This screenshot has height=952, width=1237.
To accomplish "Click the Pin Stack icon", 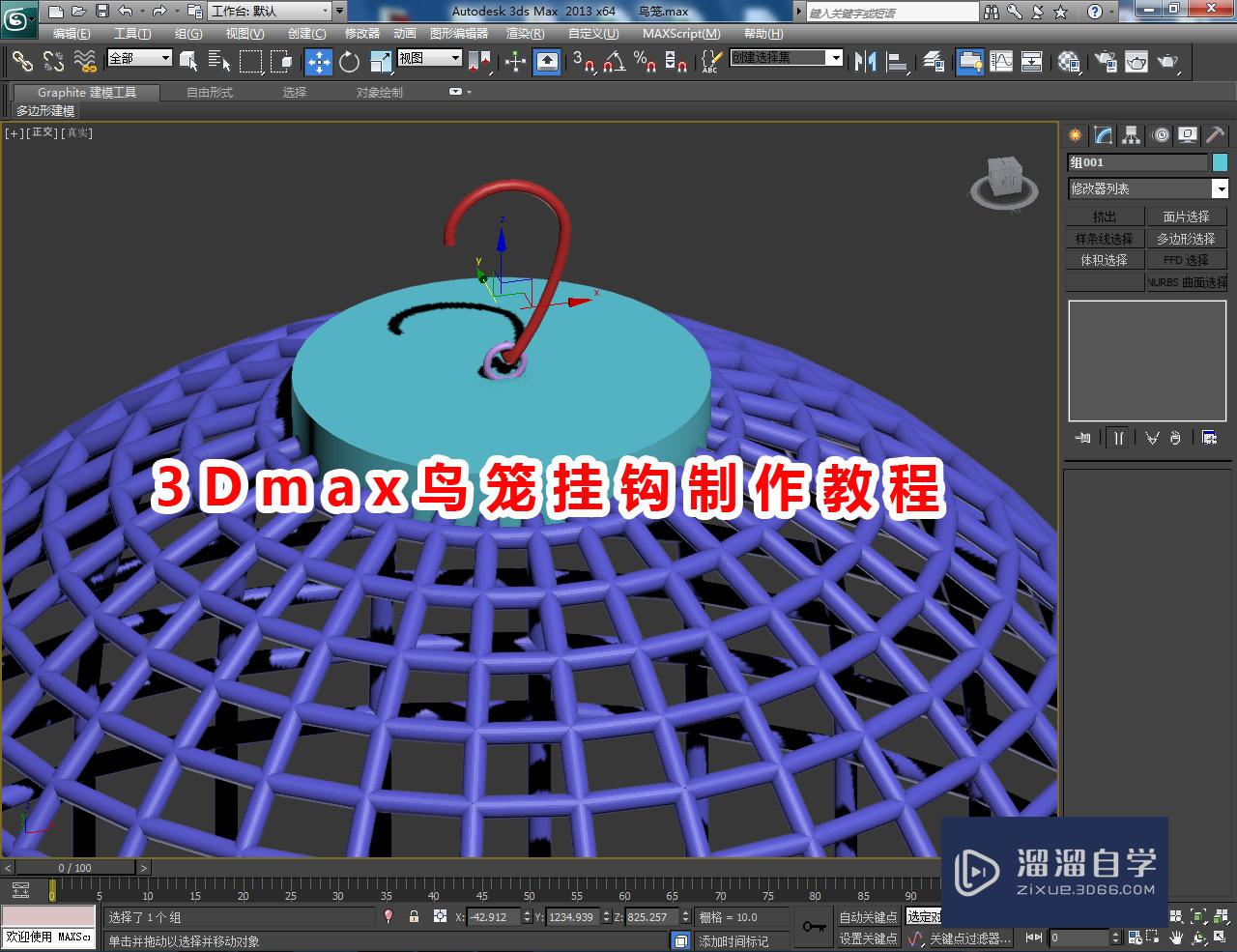I will pos(1083,438).
